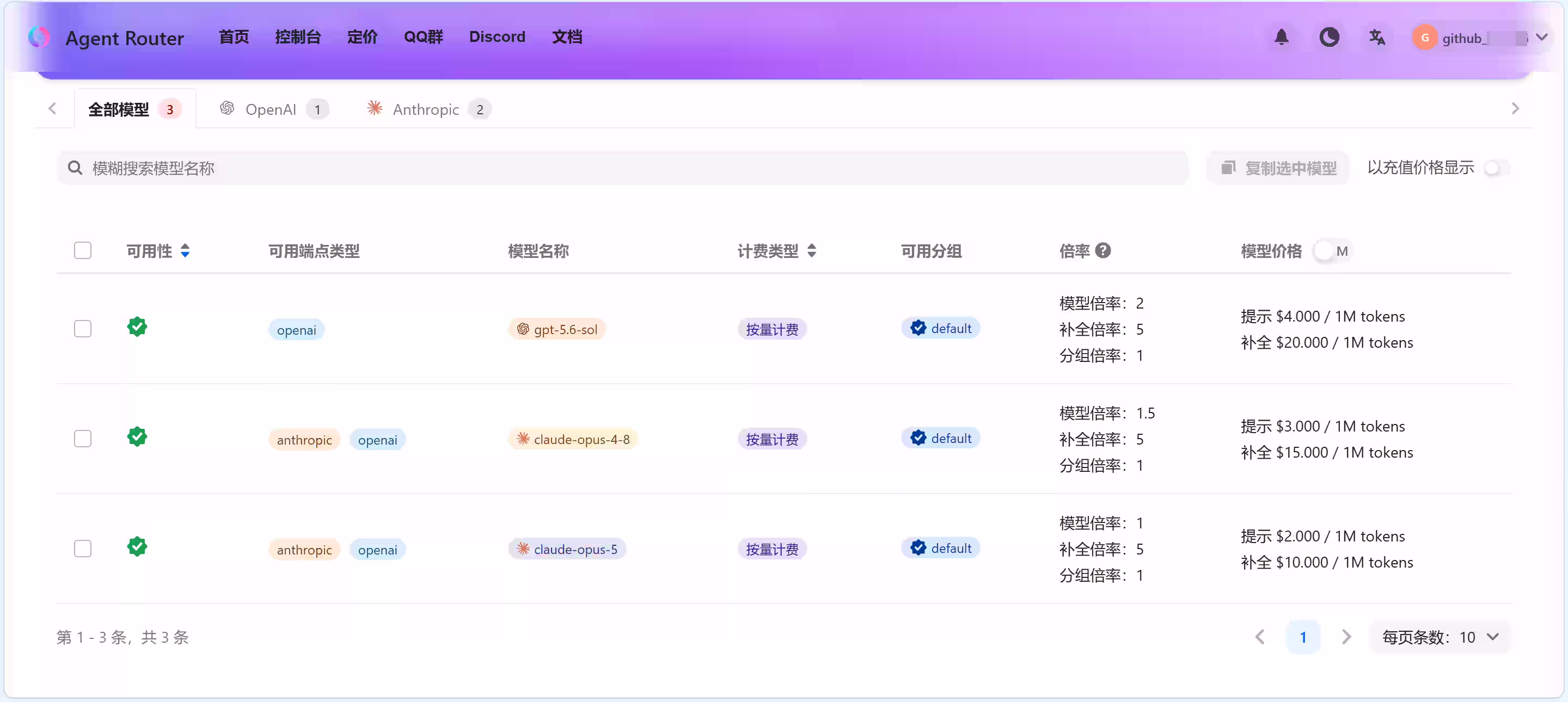Click openai endpoint tag in claude-opus-4-8 row
The width and height of the screenshot is (1568, 702).
377,440
